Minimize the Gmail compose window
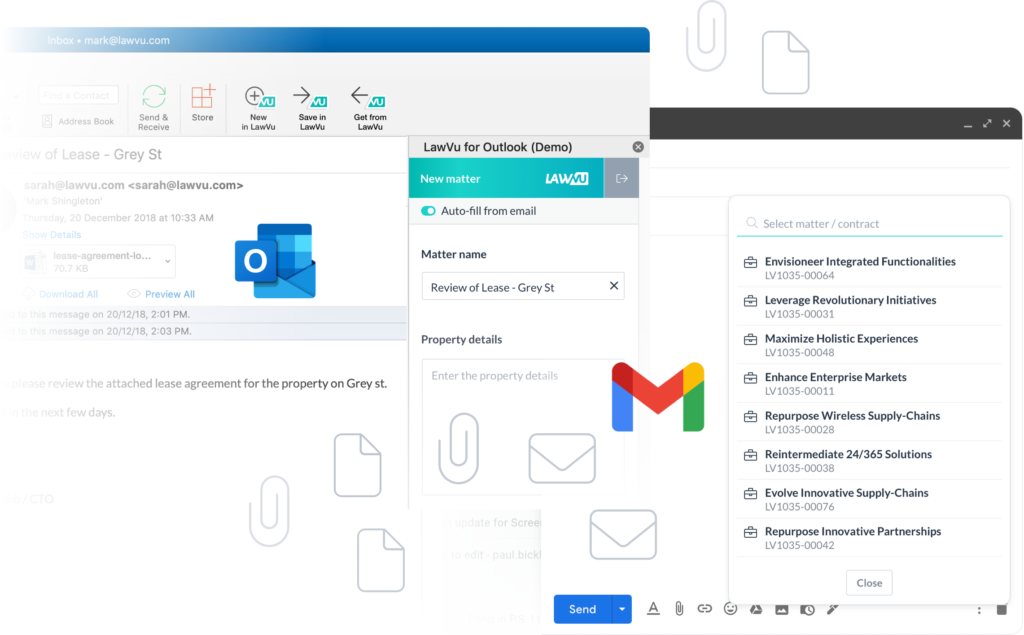 (968, 124)
